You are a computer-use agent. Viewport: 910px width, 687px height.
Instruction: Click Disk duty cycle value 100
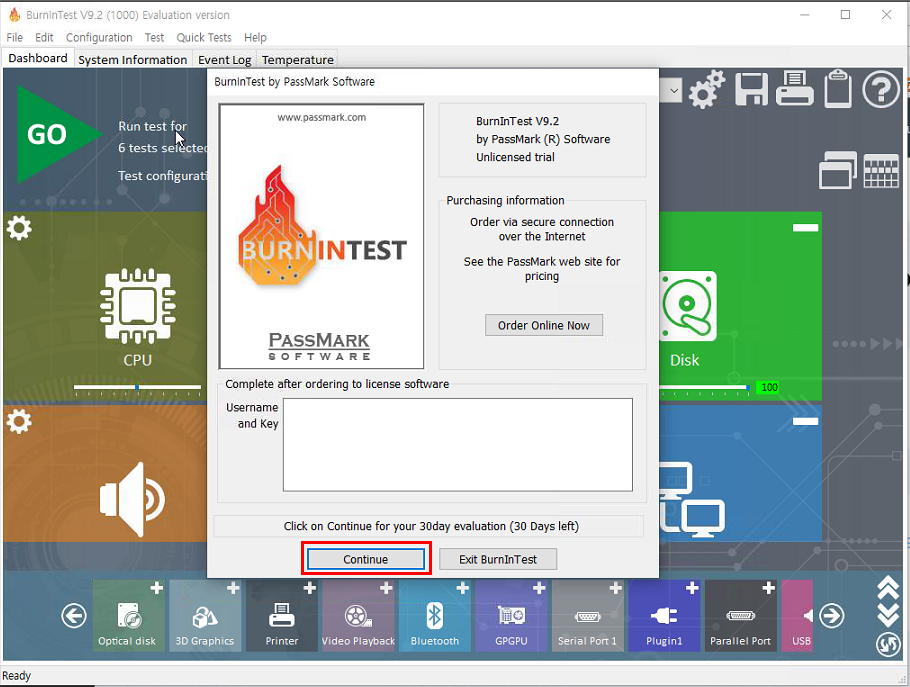tap(769, 387)
